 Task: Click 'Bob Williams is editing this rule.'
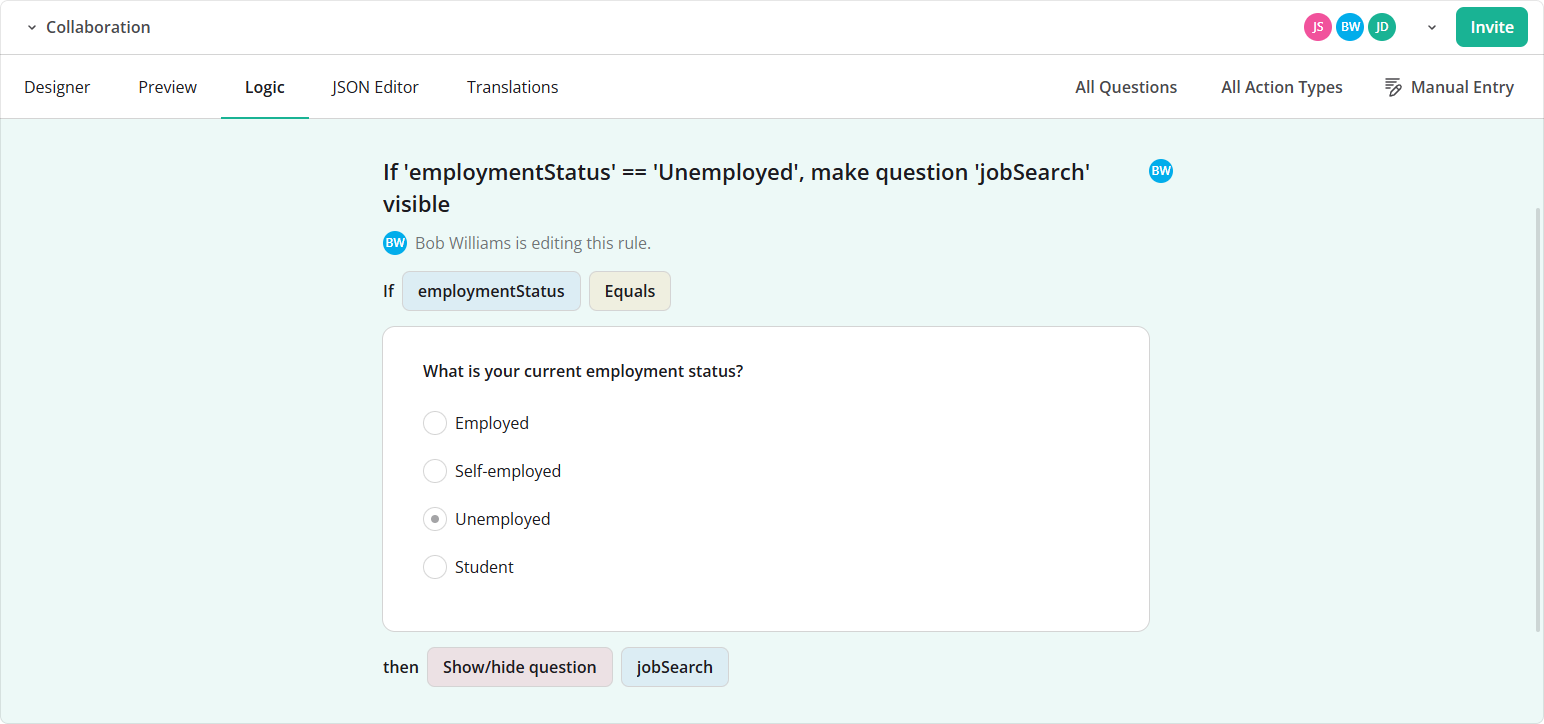(x=533, y=243)
